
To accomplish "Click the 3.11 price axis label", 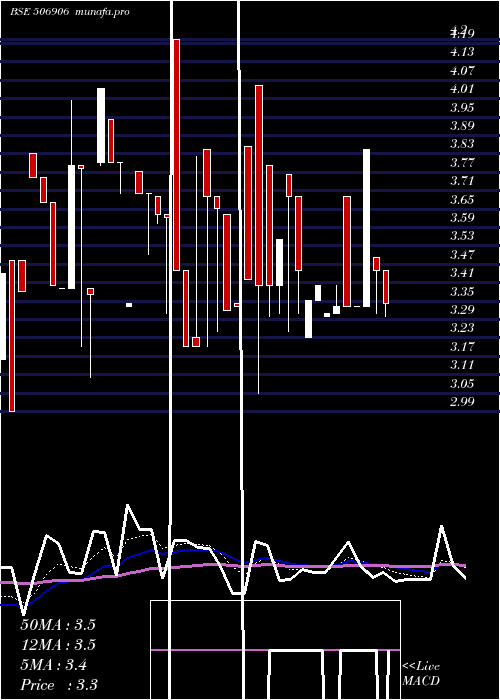I will click(462, 365).
